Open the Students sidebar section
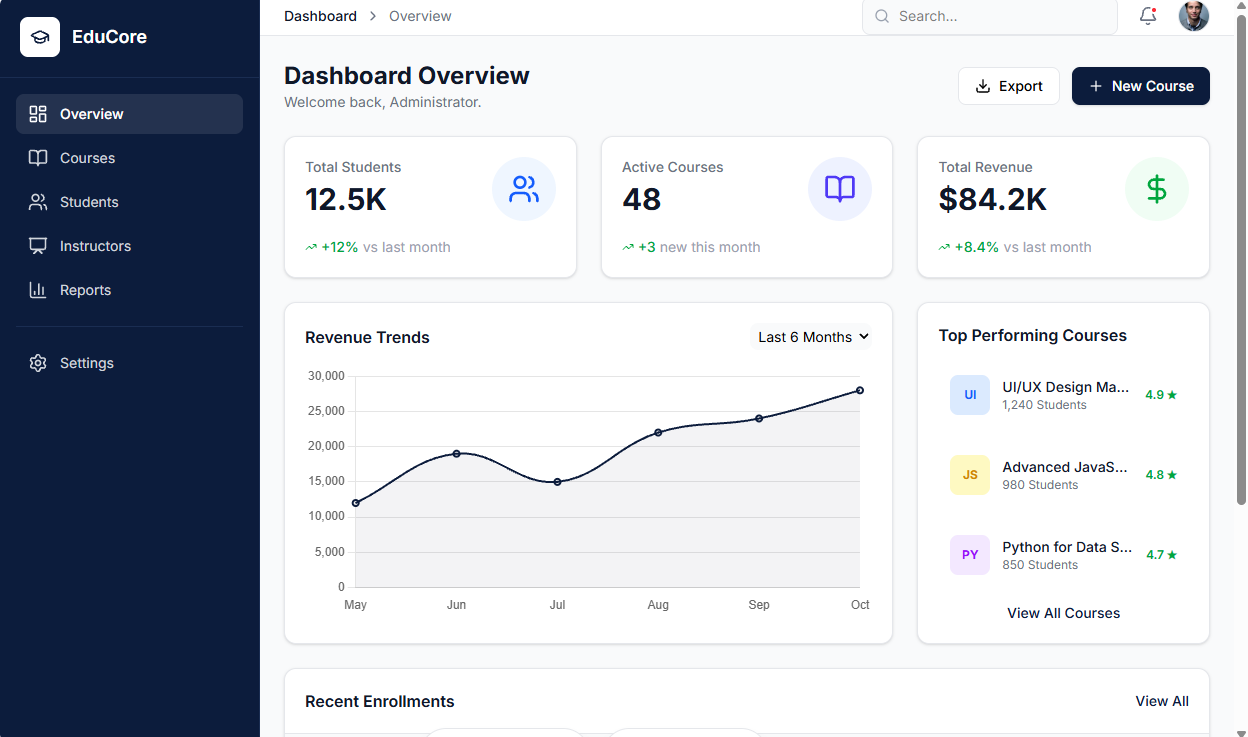 pos(89,202)
